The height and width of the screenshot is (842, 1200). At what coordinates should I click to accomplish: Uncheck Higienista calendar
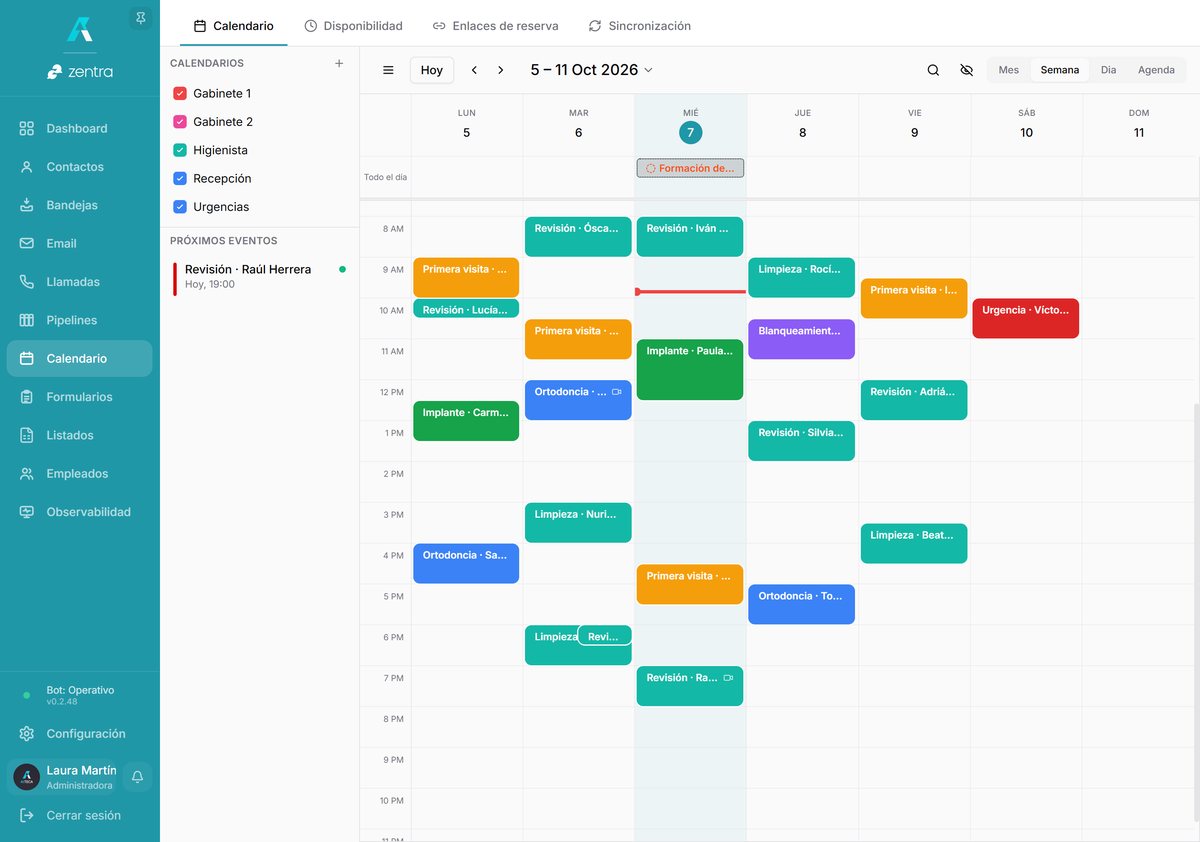pyautogui.click(x=180, y=150)
